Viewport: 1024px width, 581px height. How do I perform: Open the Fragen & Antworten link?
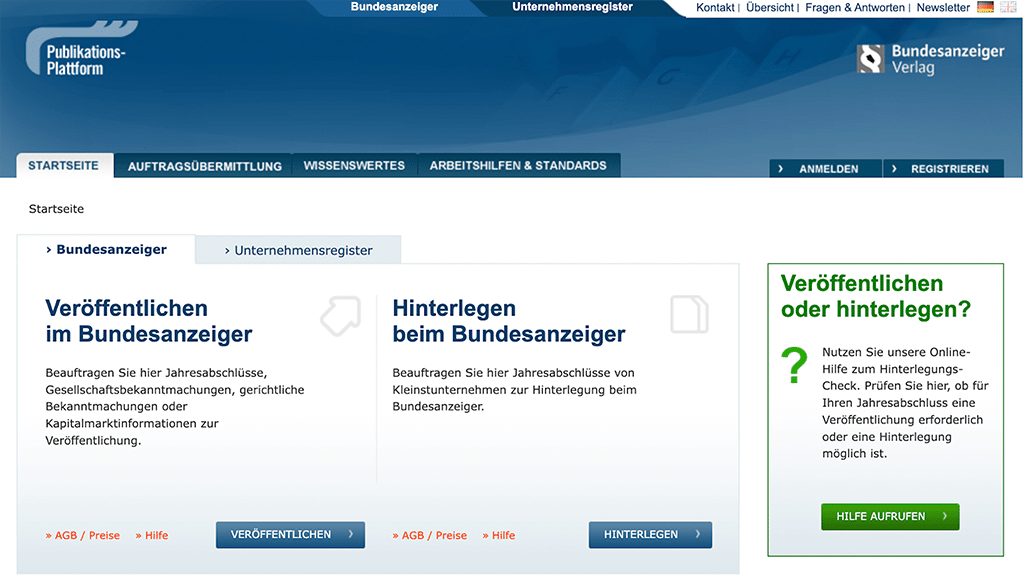[x=855, y=8]
